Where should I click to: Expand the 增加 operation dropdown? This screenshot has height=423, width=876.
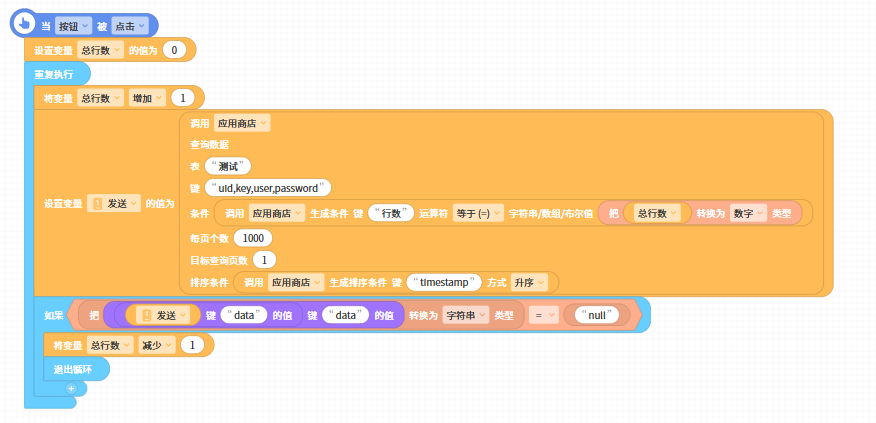coord(147,98)
